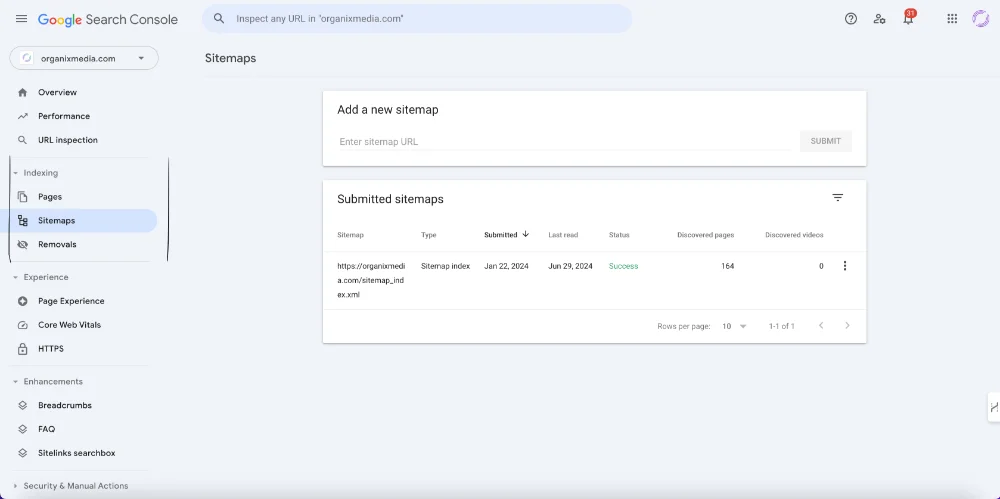1000x499 pixels.
Task: Click the Type column header
Action: [429, 235]
